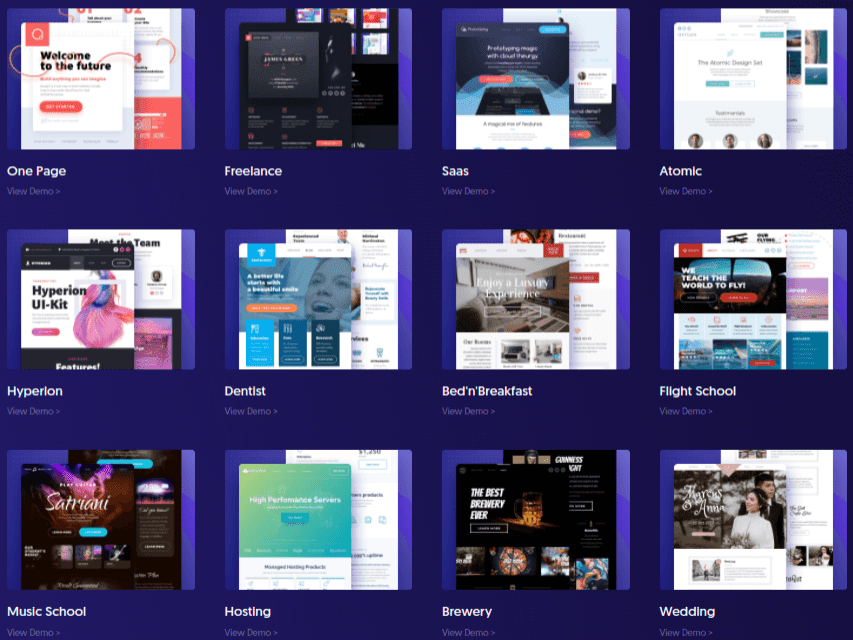The height and width of the screenshot is (640, 853).
Task: Click View Demo below Saas
Action: [x=468, y=191]
